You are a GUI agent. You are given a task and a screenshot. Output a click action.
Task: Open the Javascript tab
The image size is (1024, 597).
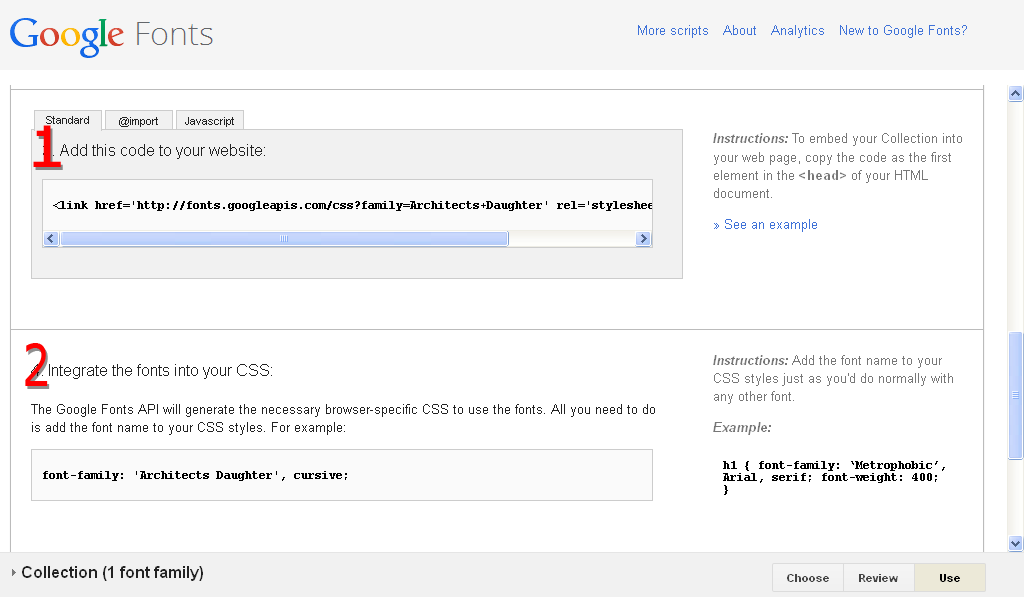(x=209, y=121)
